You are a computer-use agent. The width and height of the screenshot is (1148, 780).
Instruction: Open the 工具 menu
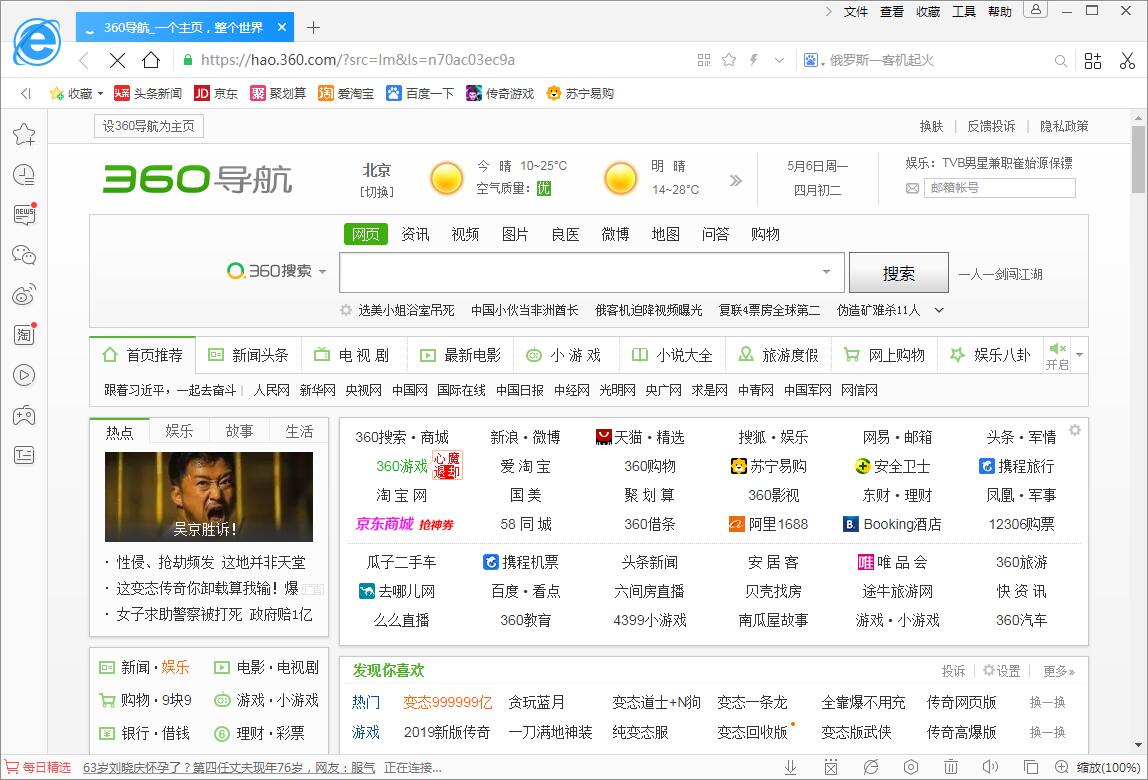click(963, 11)
